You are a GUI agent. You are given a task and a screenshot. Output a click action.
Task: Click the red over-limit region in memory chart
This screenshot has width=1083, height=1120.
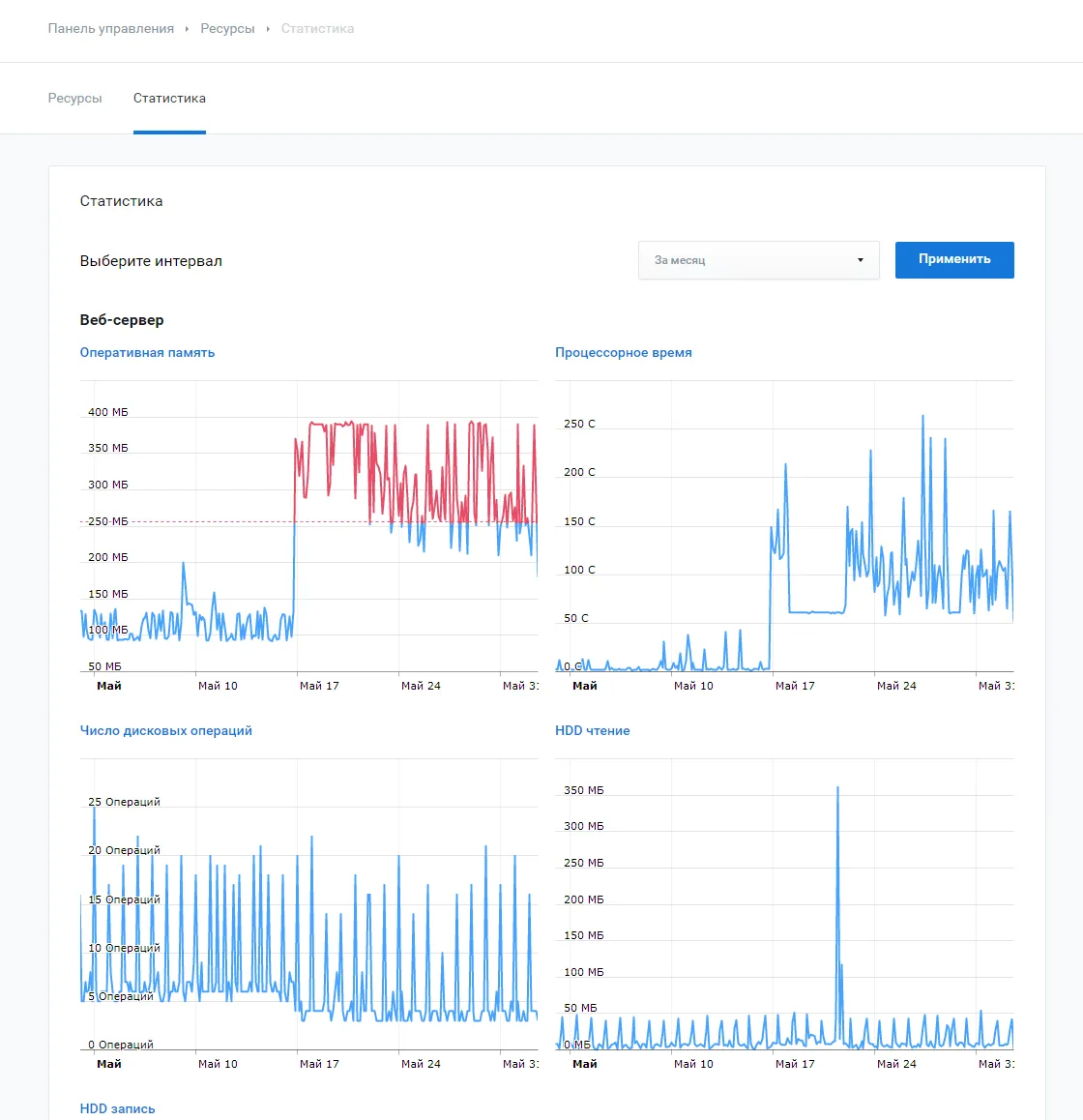pos(414,471)
